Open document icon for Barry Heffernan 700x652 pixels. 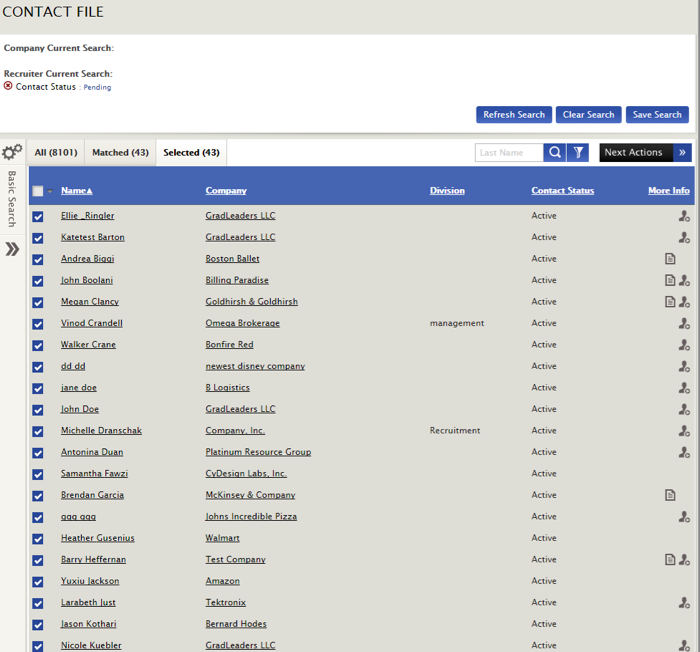[670, 559]
